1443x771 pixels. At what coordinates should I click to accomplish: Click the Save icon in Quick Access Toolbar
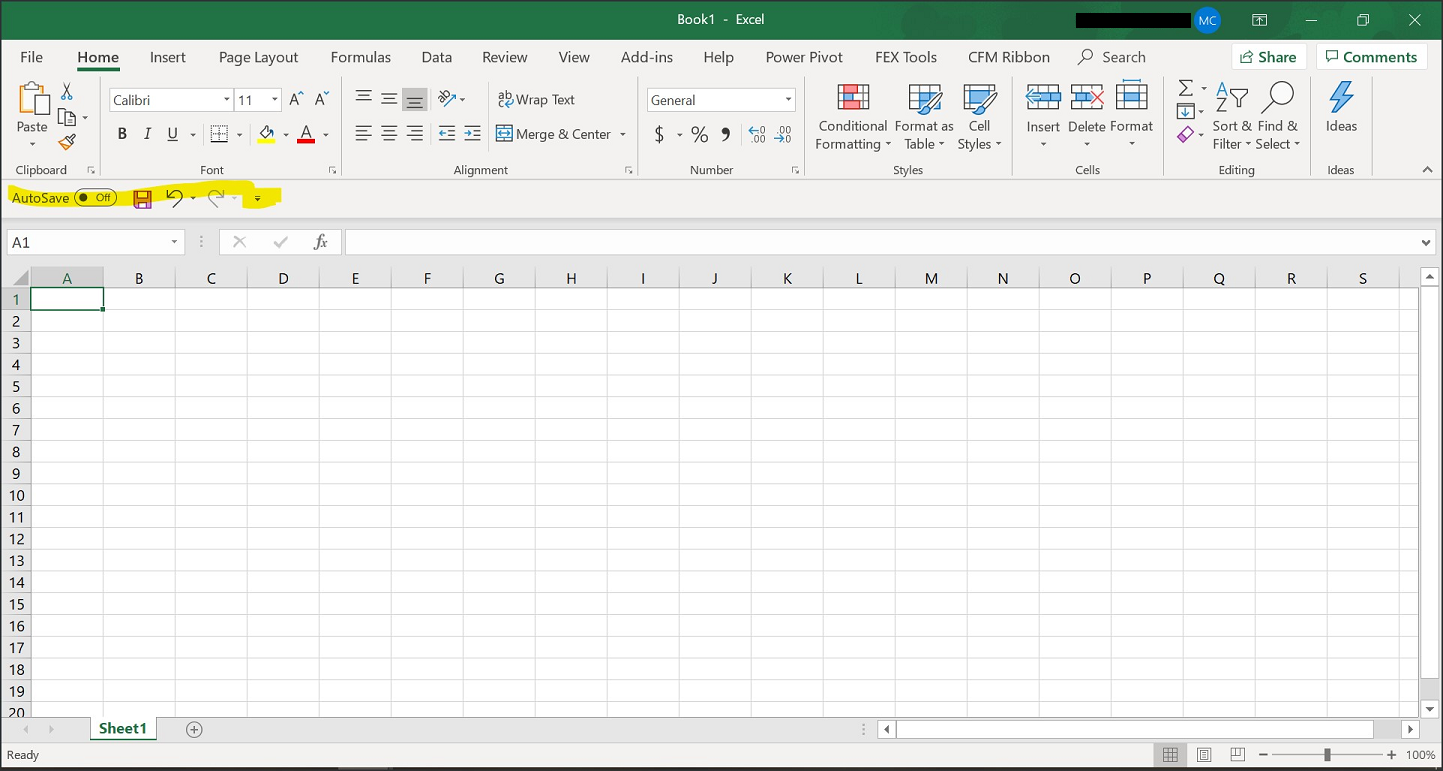tap(143, 198)
